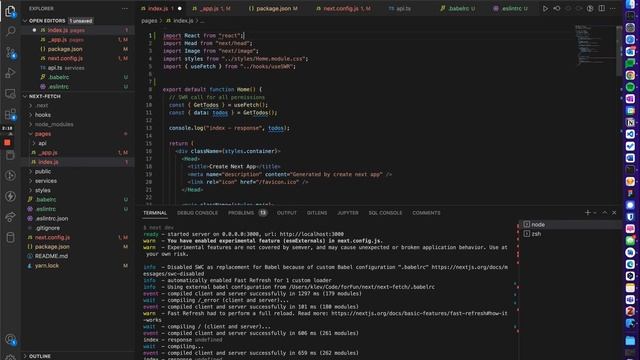Open the database cylinder icon in activity bar
This screenshot has height=360, width=640.
pyautogui.click(x=10, y=237)
